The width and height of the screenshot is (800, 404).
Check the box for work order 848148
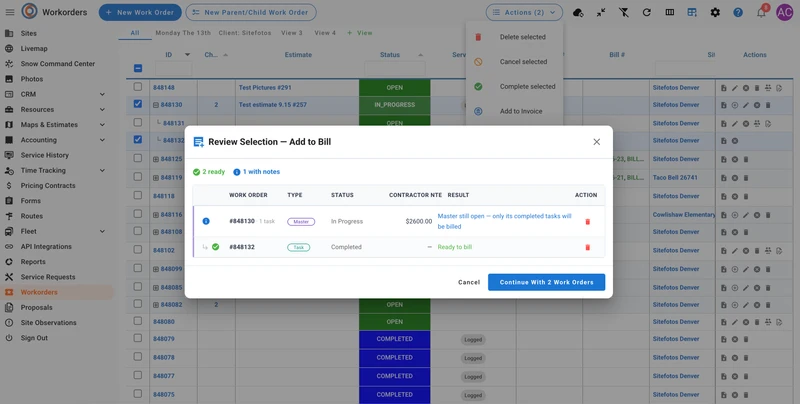click(x=138, y=87)
